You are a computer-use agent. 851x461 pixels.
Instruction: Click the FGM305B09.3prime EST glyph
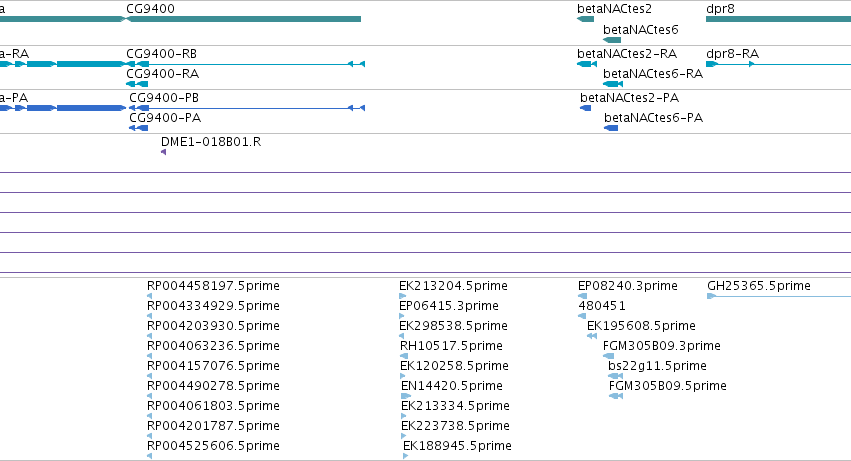pos(608,356)
